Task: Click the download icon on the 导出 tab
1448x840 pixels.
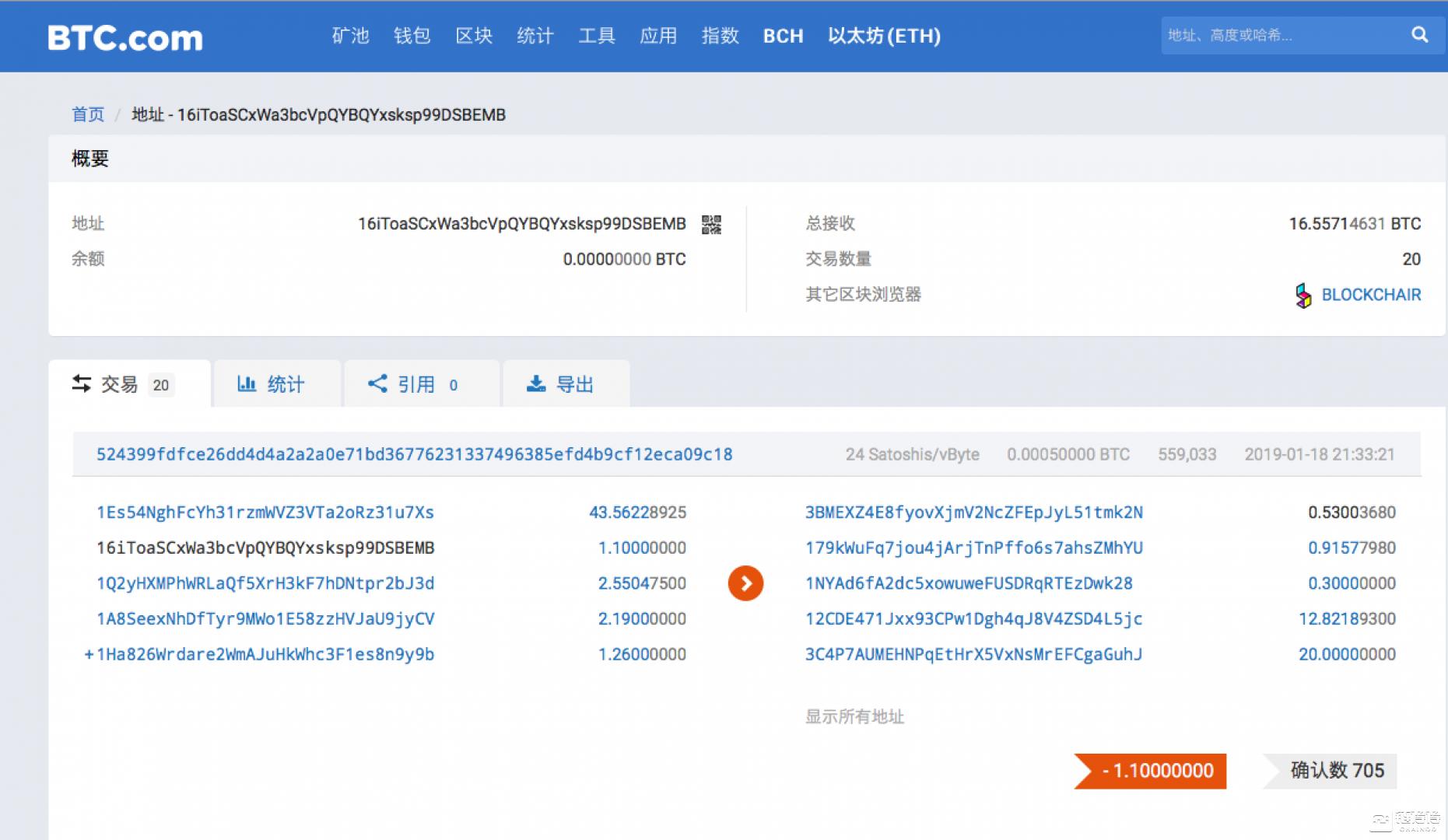Action: pos(537,383)
